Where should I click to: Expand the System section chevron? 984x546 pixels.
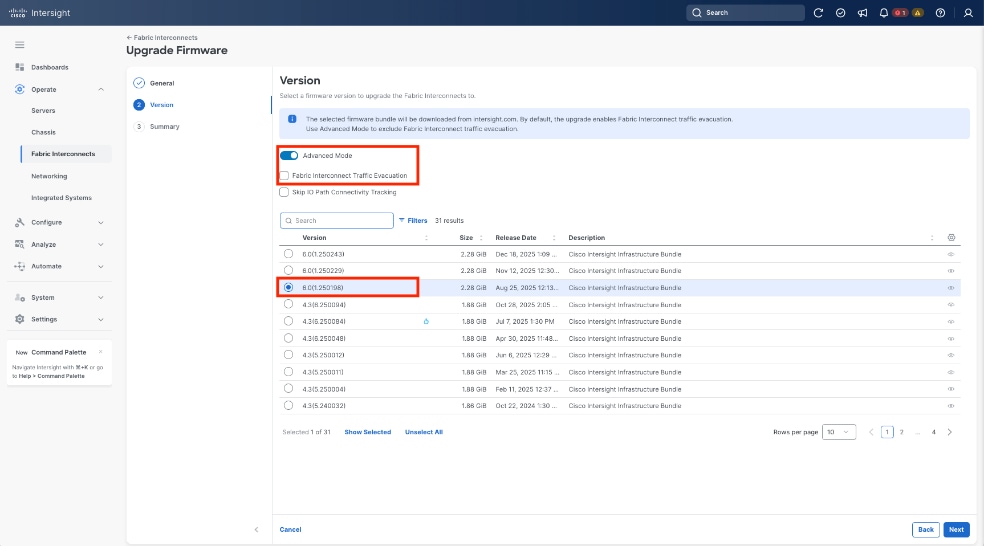pos(100,297)
